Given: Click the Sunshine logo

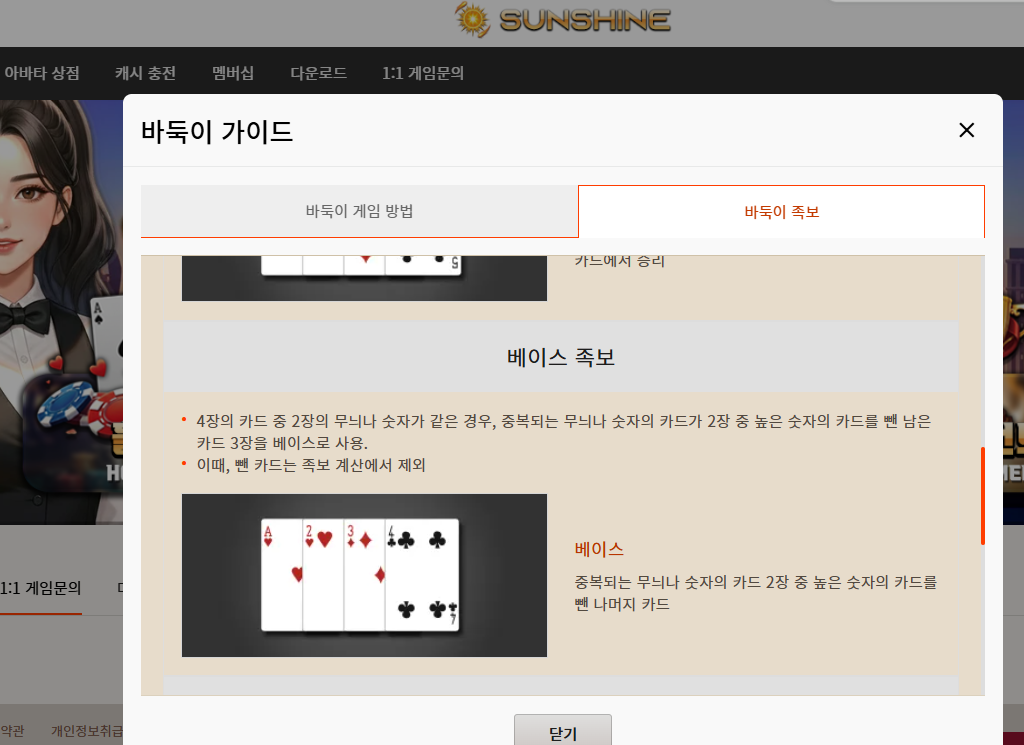Looking at the screenshot, I should click(563, 20).
